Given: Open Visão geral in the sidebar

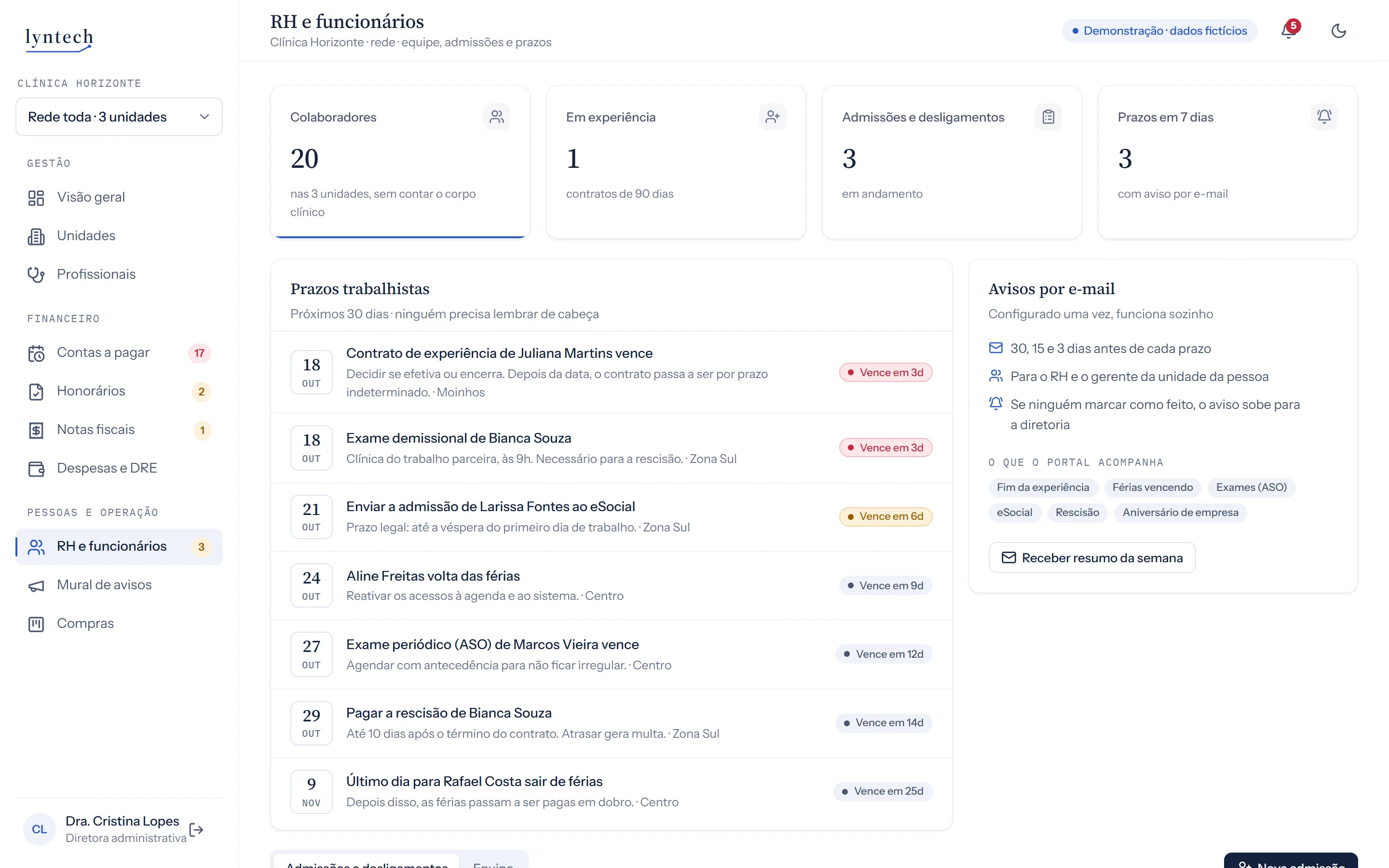Looking at the screenshot, I should pos(119,197).
